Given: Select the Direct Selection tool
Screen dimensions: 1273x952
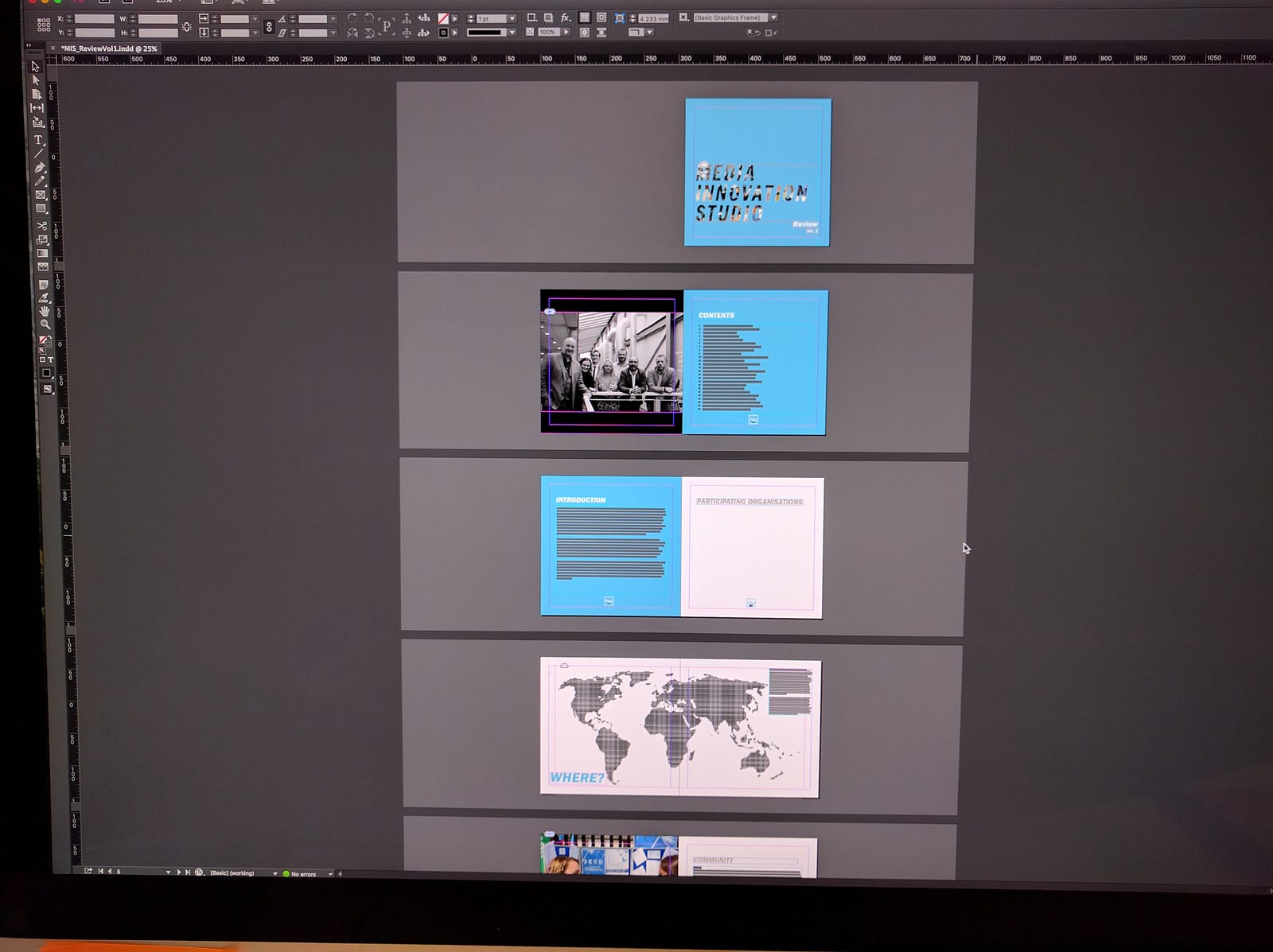Looking at the screenshot, I should click(35, 80).
